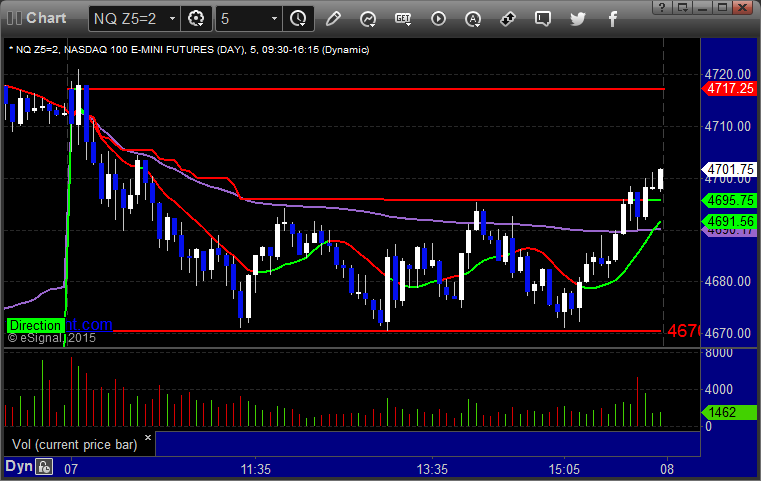Open the comment bubble icon
Screen dimensions: 761x481
click(x=543, y=19)
